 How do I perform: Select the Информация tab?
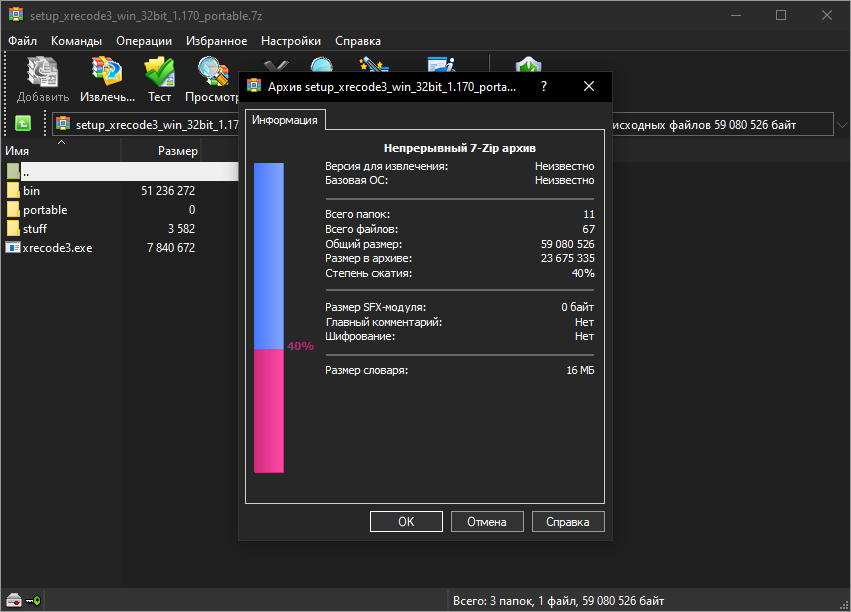click(x=285, y=120)
